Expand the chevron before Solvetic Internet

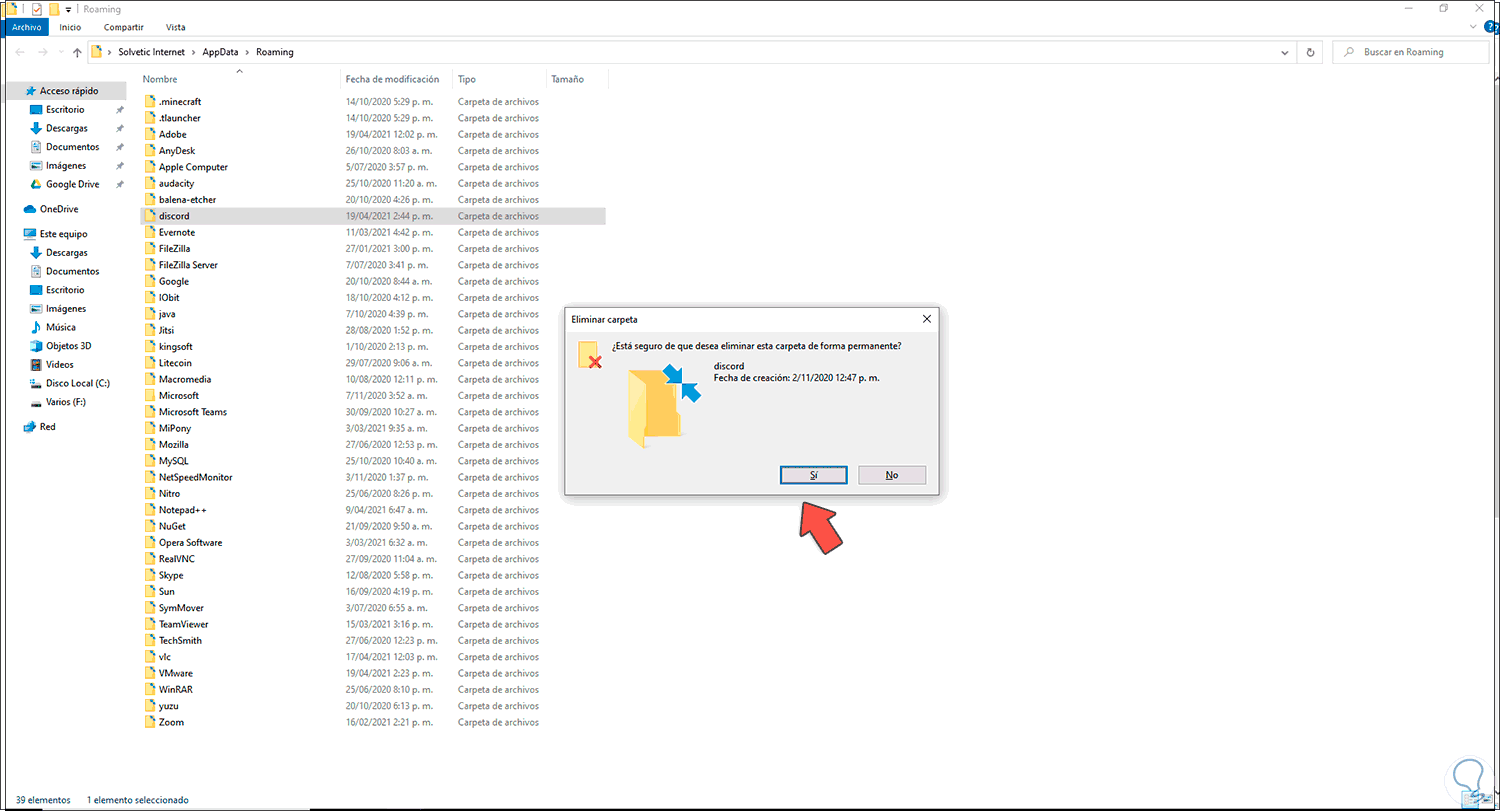coord(110,52)
